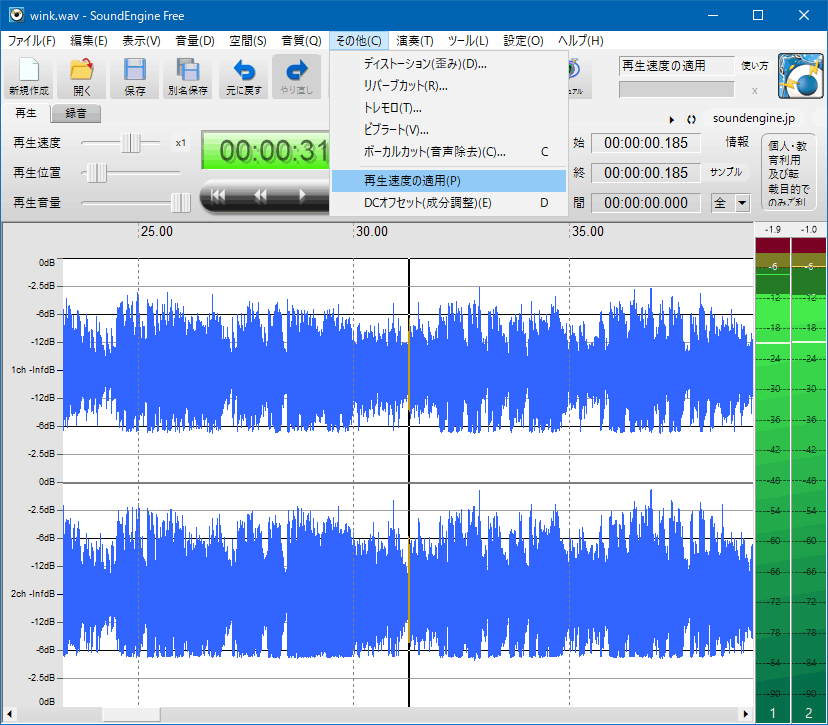Click the サンプル button
828x725 pixels.
(727, 171)
